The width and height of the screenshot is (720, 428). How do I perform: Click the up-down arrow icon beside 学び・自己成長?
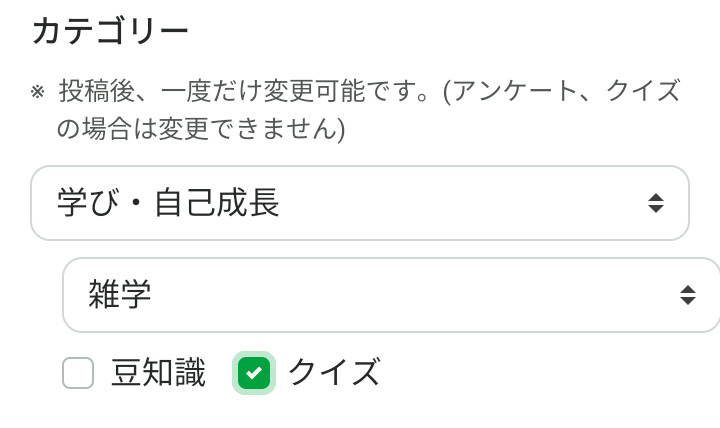coord(656,203)
